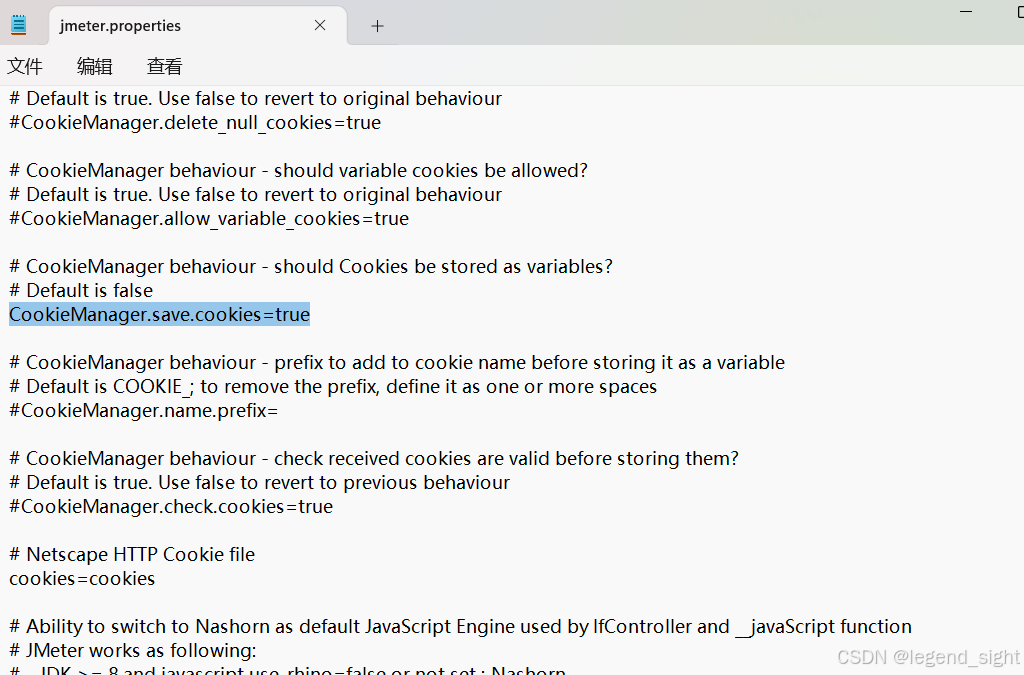
Task: Close the jmeter.properties tab
Action: click(x=319, y=25)
